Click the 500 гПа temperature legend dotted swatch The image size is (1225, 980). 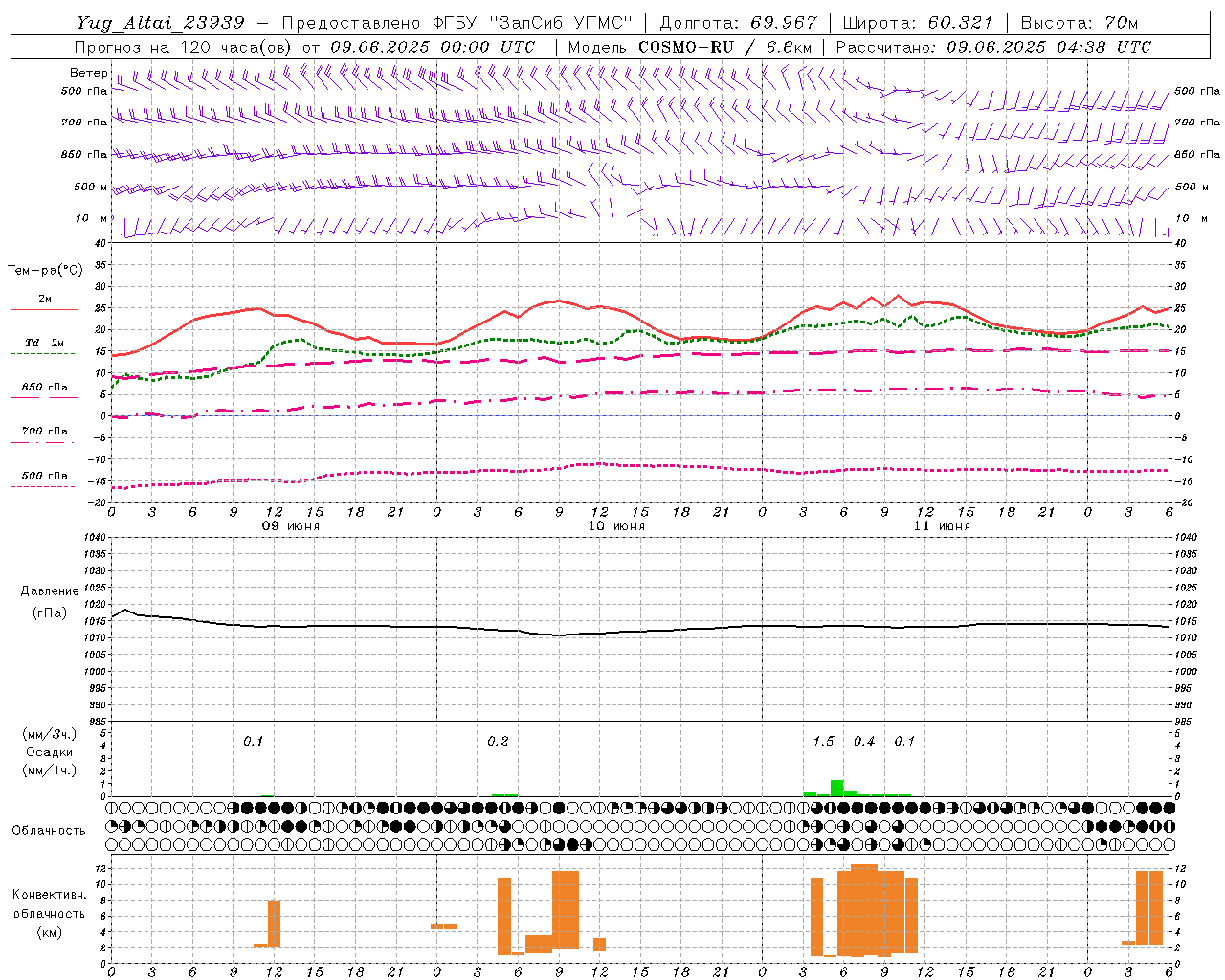(42, 486)
